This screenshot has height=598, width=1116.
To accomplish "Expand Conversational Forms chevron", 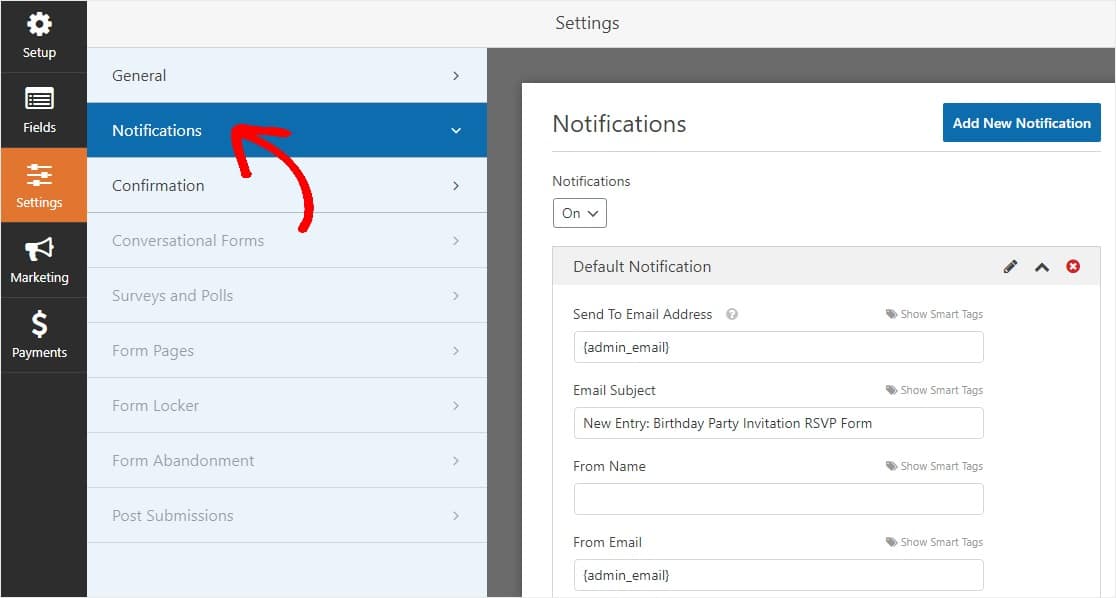I will (x=456, y=241).
